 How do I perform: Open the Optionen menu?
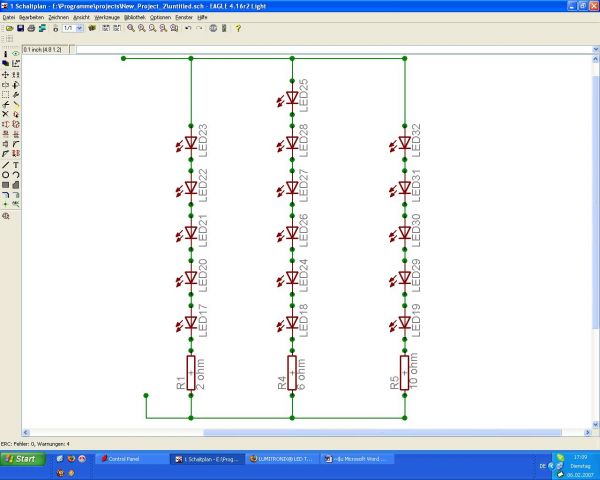point(161,17)
